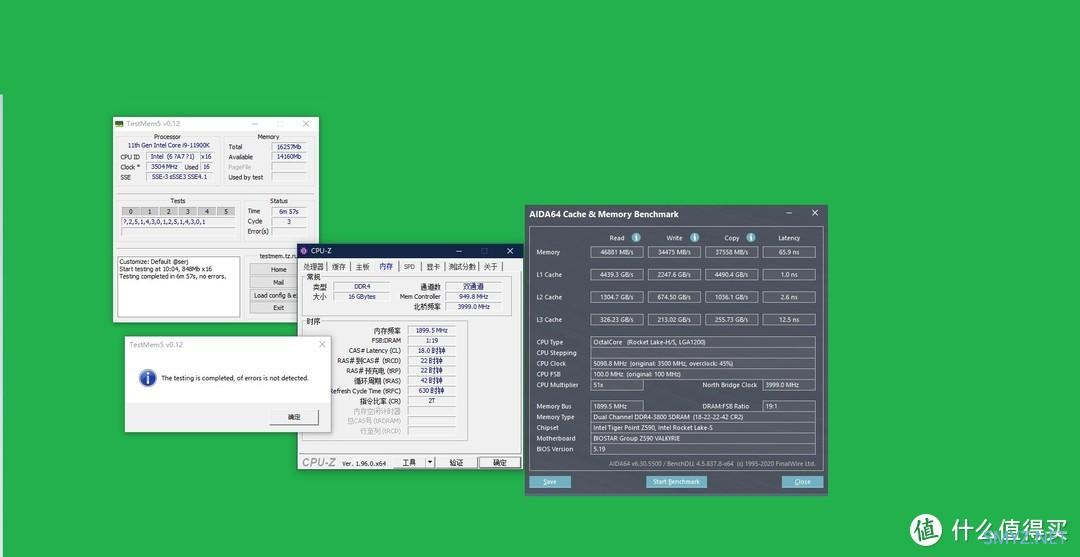Click CPU-Z 内存频率 value 1899.5 MHz
Image resolution: width=1080 pixels, height=557 pixels.
[431, 330]
